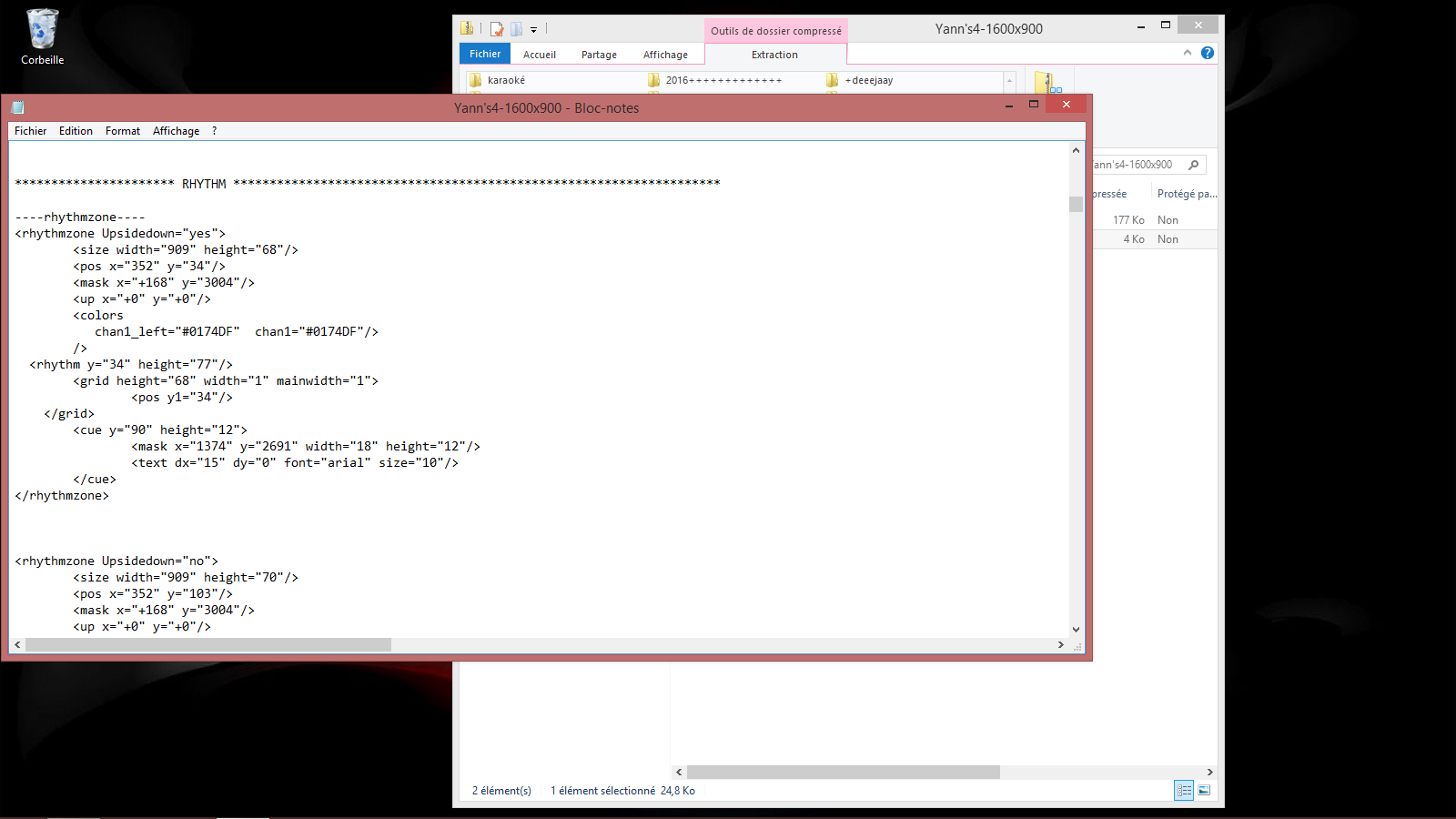Click the magnifier search icon in Explorer
The width and height of the screenshot is (1456, 819).
point(1194,165)
